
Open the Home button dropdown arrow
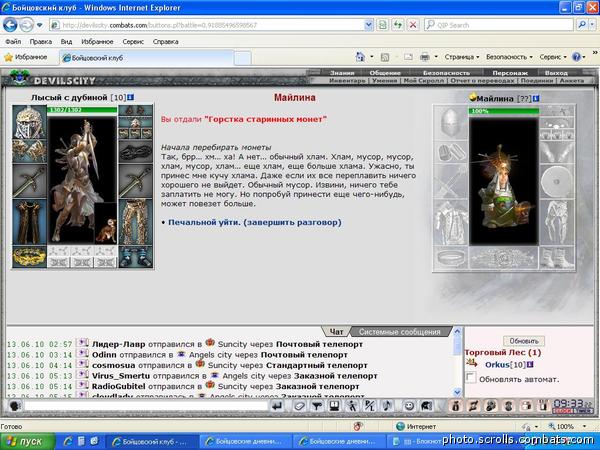point(372,57)
